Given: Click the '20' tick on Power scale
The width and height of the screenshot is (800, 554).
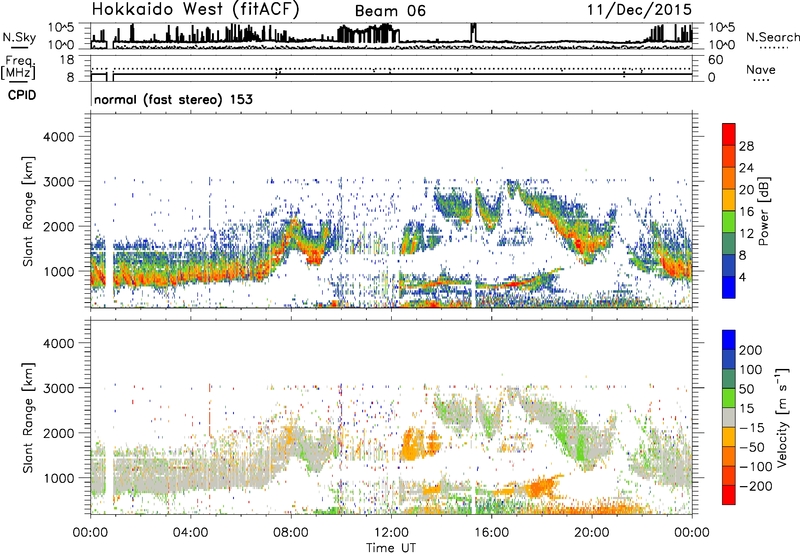Looking at the screenshot, I should tap(746, 190).
